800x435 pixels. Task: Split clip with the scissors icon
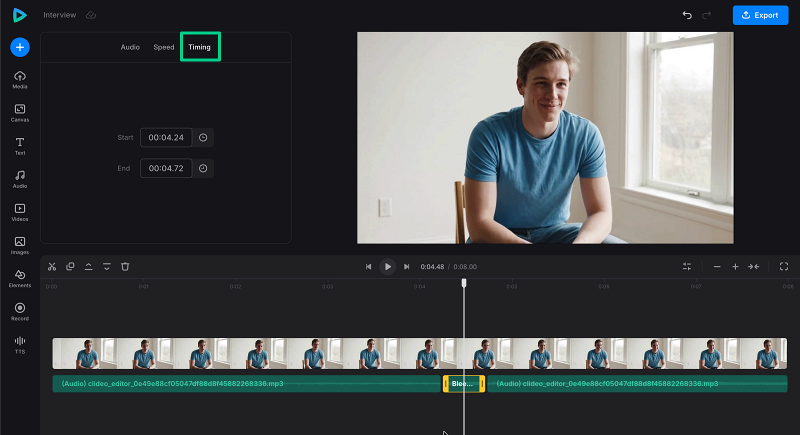(52, 267)
